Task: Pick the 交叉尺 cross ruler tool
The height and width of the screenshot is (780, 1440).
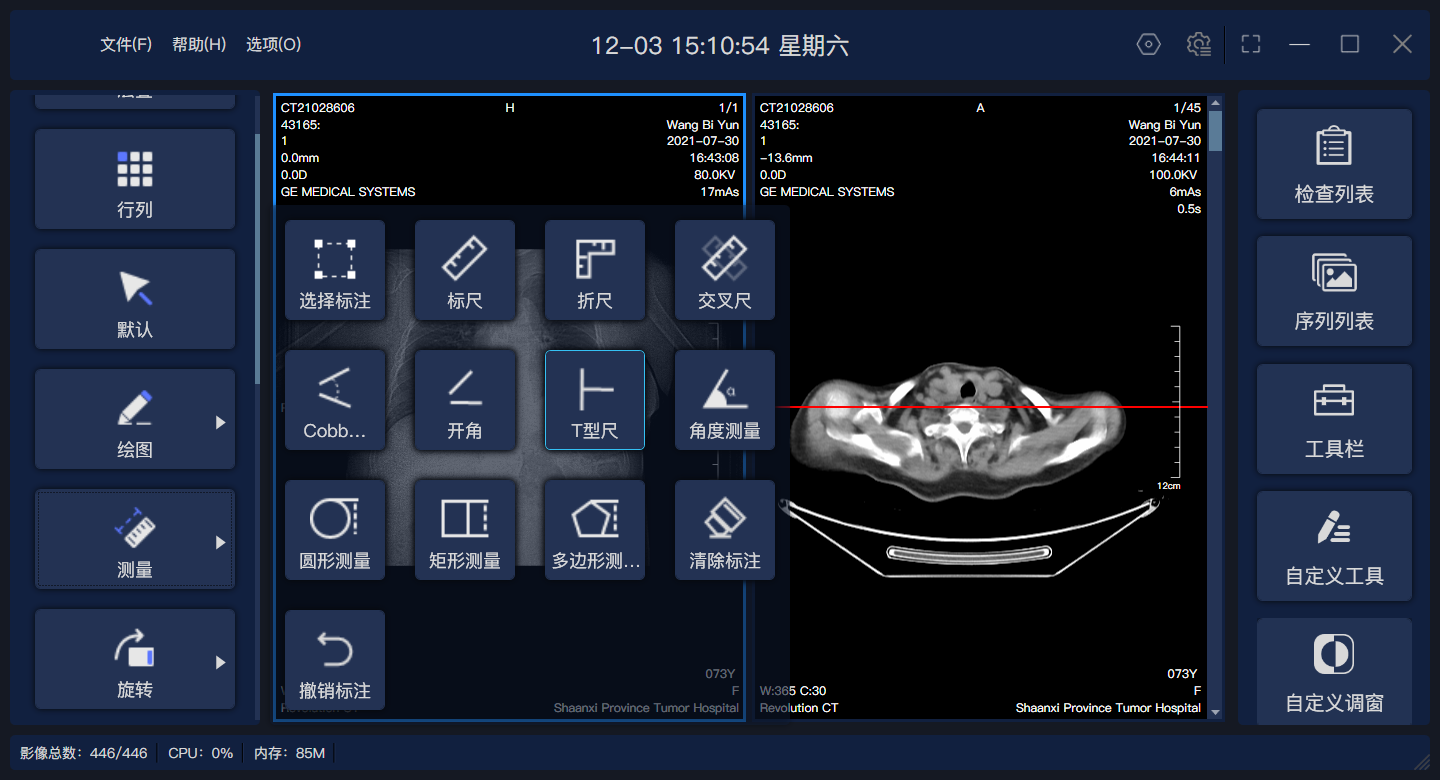Action: pyautogui.click(x=725, y=270)
